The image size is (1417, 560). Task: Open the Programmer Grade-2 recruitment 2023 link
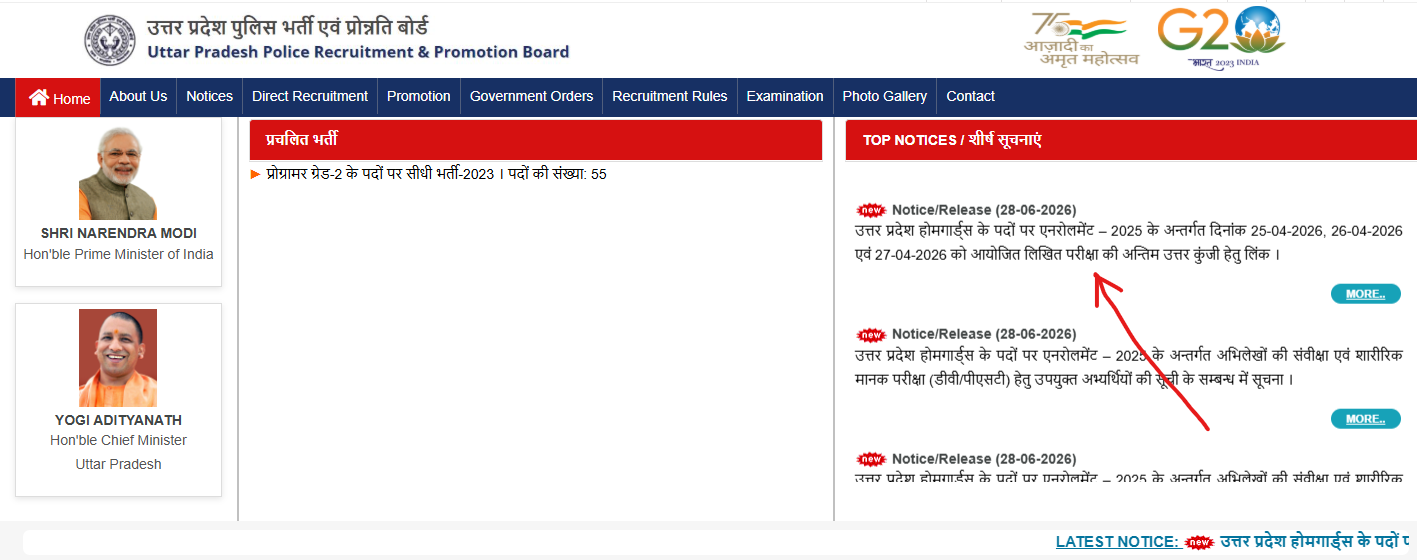tap(436, 174)
